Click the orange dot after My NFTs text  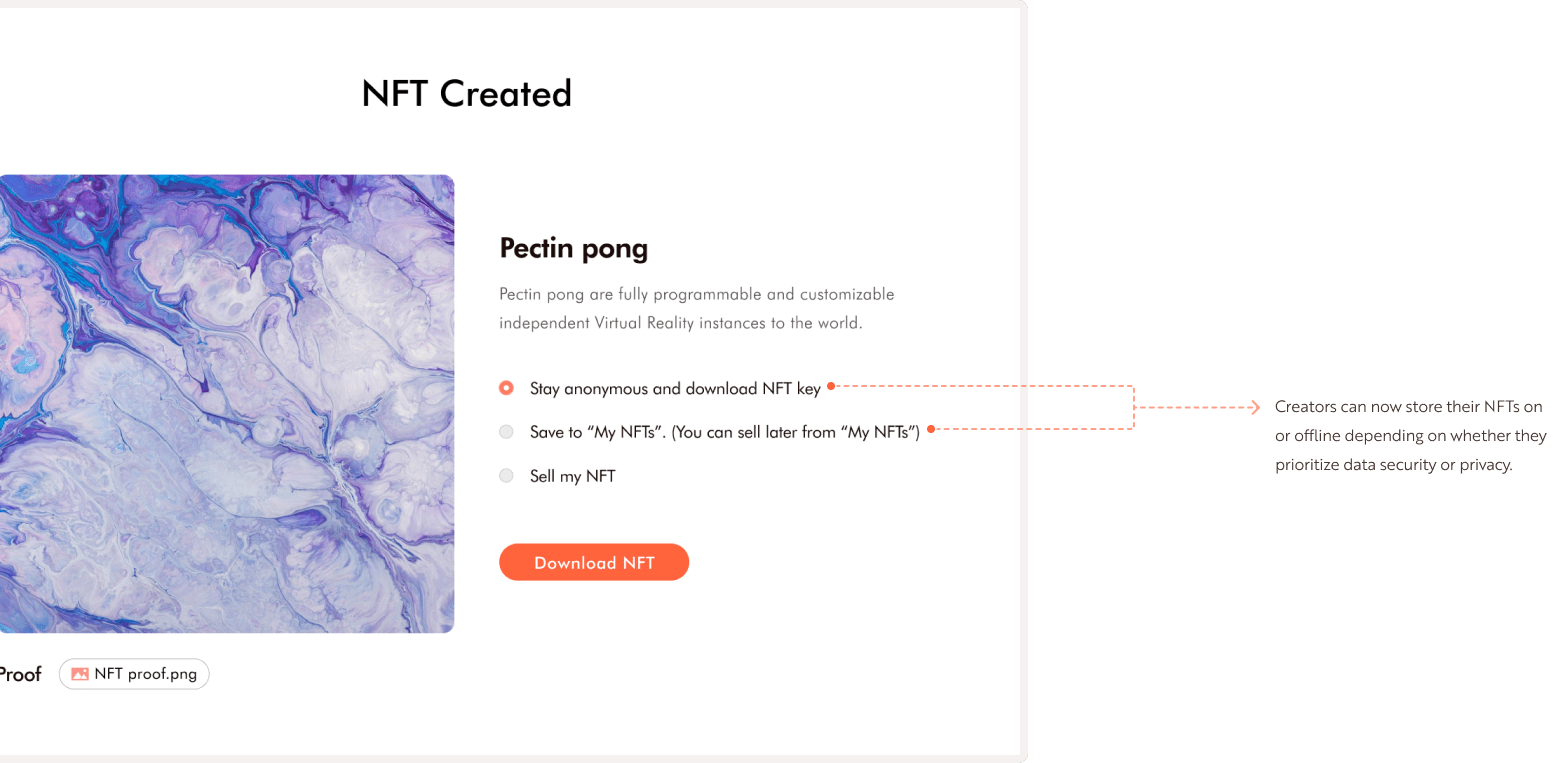point(931,429)
